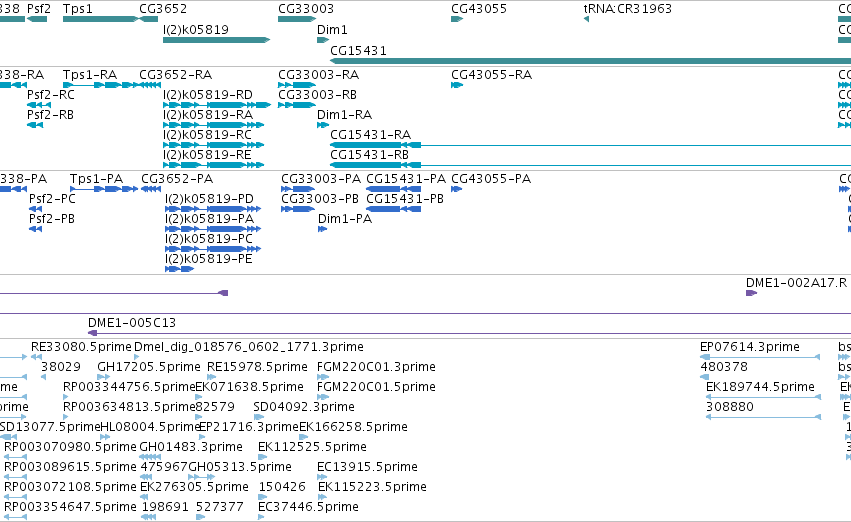This screenshot has height=522, width=851.
Task: Click the l(2)k05819 gene arrow bar
Action: 217,40
